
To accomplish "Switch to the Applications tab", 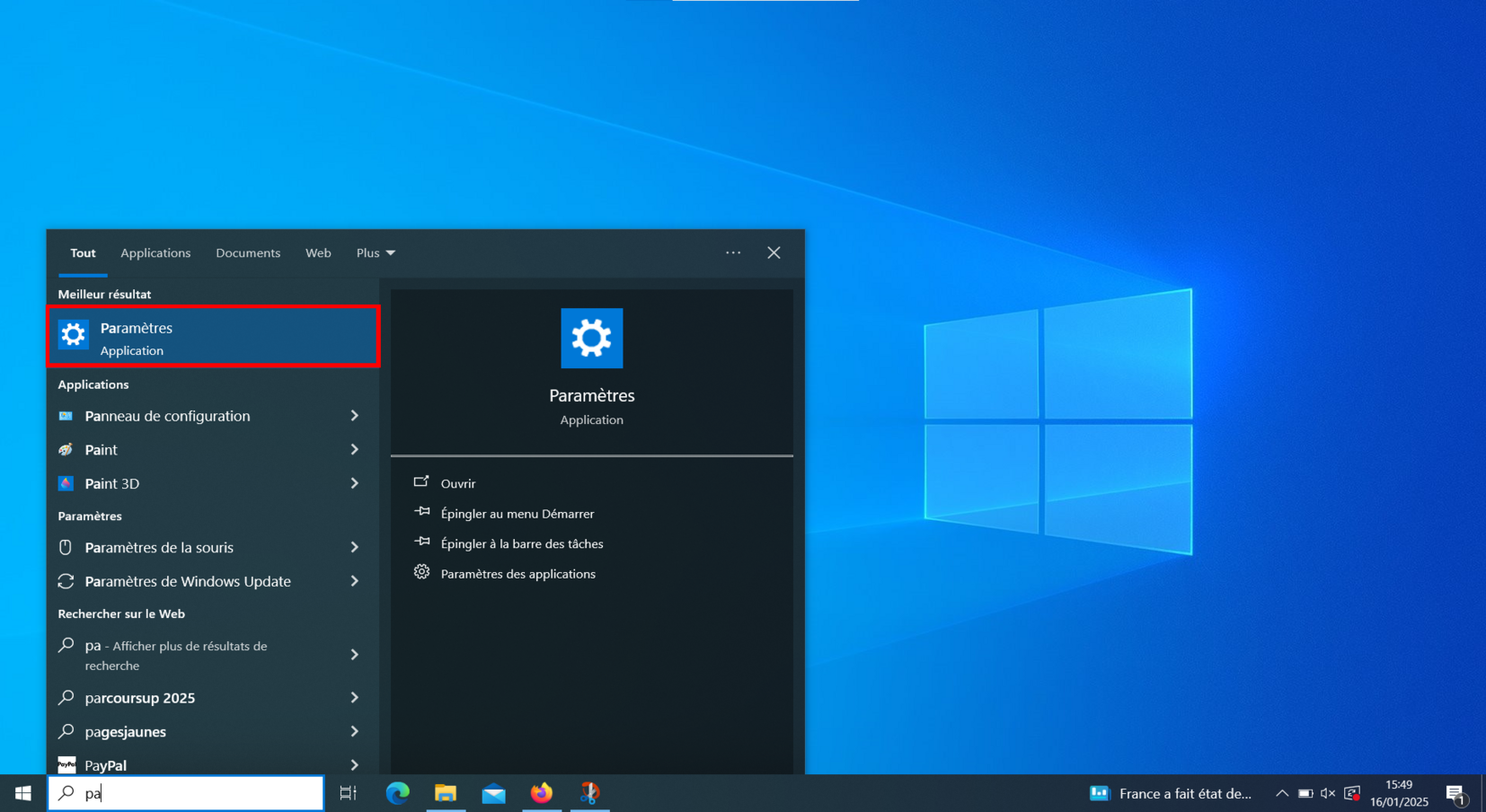I will 155,253.
